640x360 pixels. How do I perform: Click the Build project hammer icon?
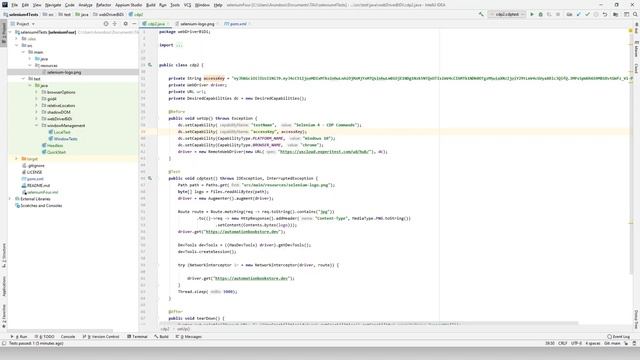[x=481, y=14]
